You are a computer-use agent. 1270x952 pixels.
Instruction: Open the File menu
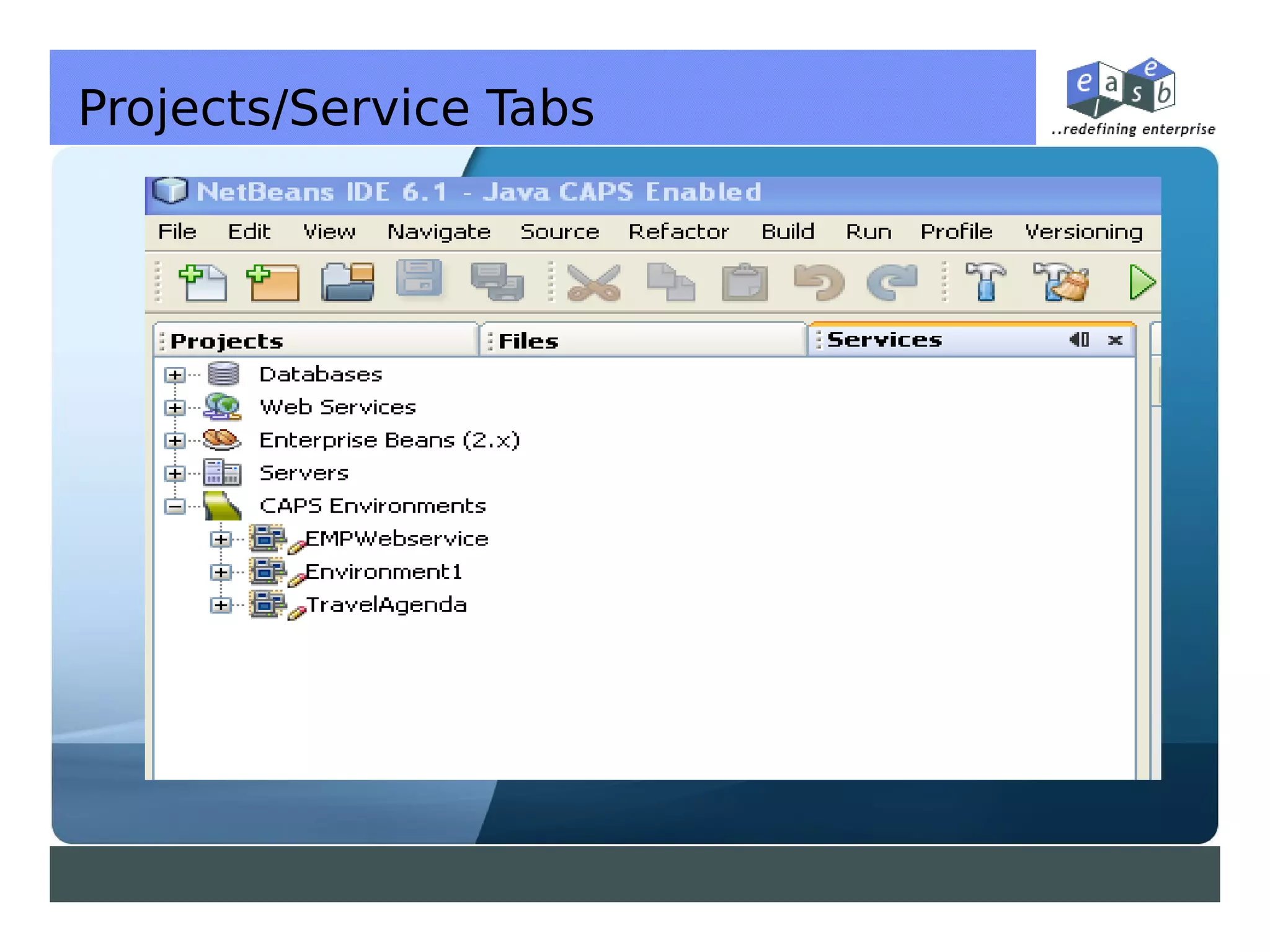point(177,232)
